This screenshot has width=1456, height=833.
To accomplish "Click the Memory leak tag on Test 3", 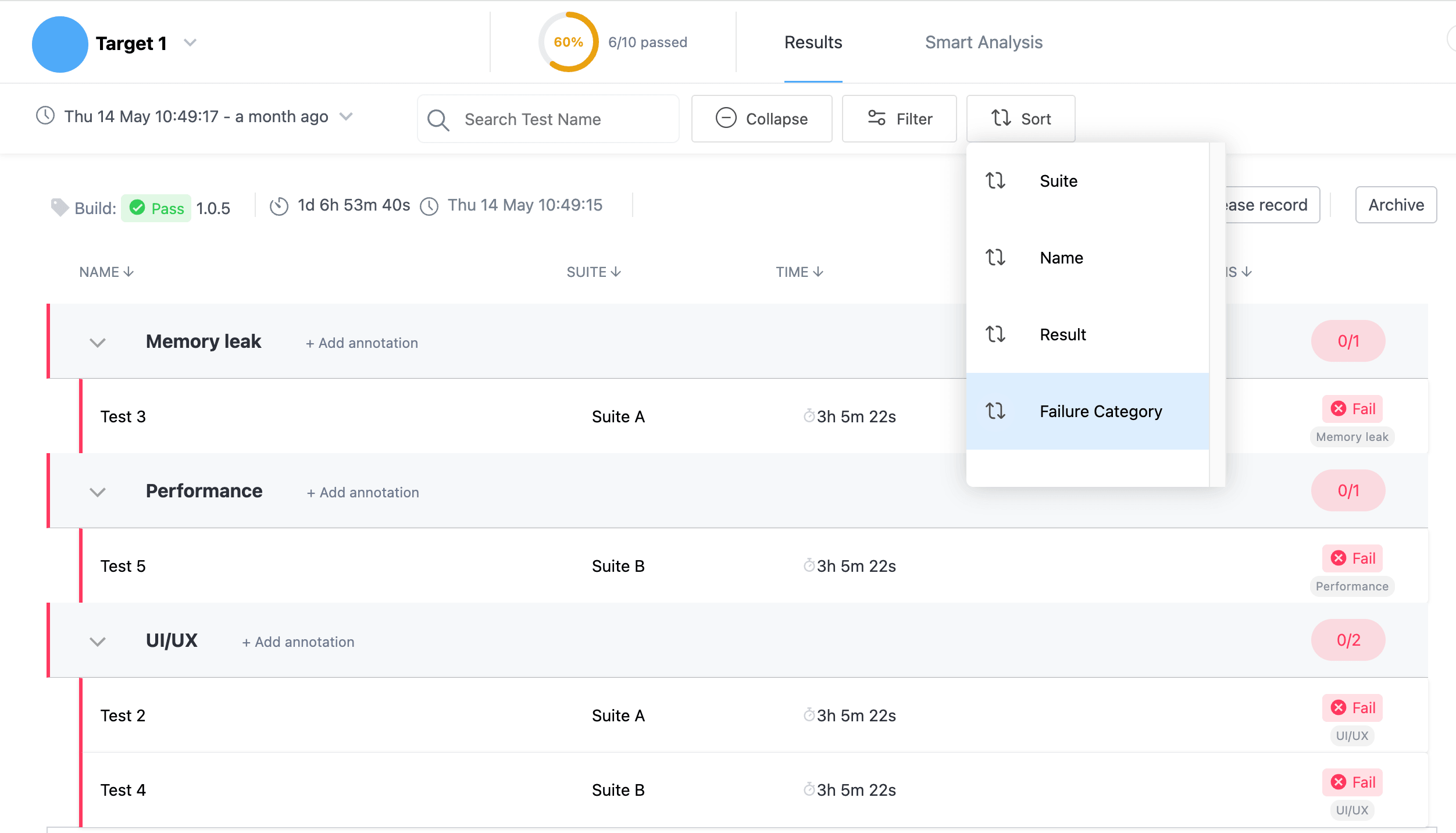I will (1352, 437).
